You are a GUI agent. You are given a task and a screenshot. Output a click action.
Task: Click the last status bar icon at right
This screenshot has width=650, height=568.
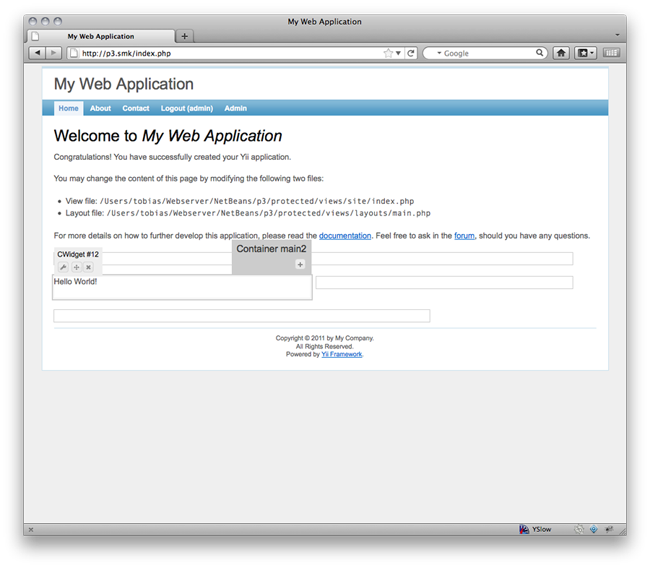(609, 529)
